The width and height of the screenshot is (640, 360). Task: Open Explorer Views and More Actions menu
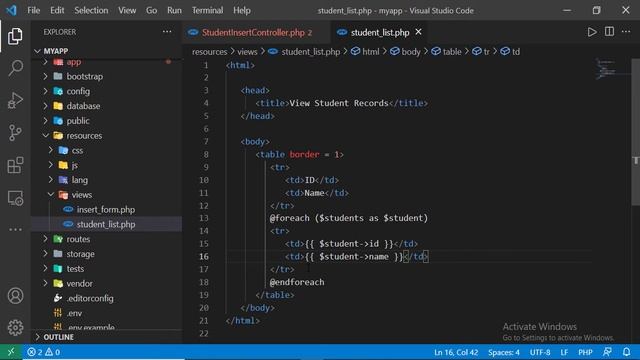(167, 32)
